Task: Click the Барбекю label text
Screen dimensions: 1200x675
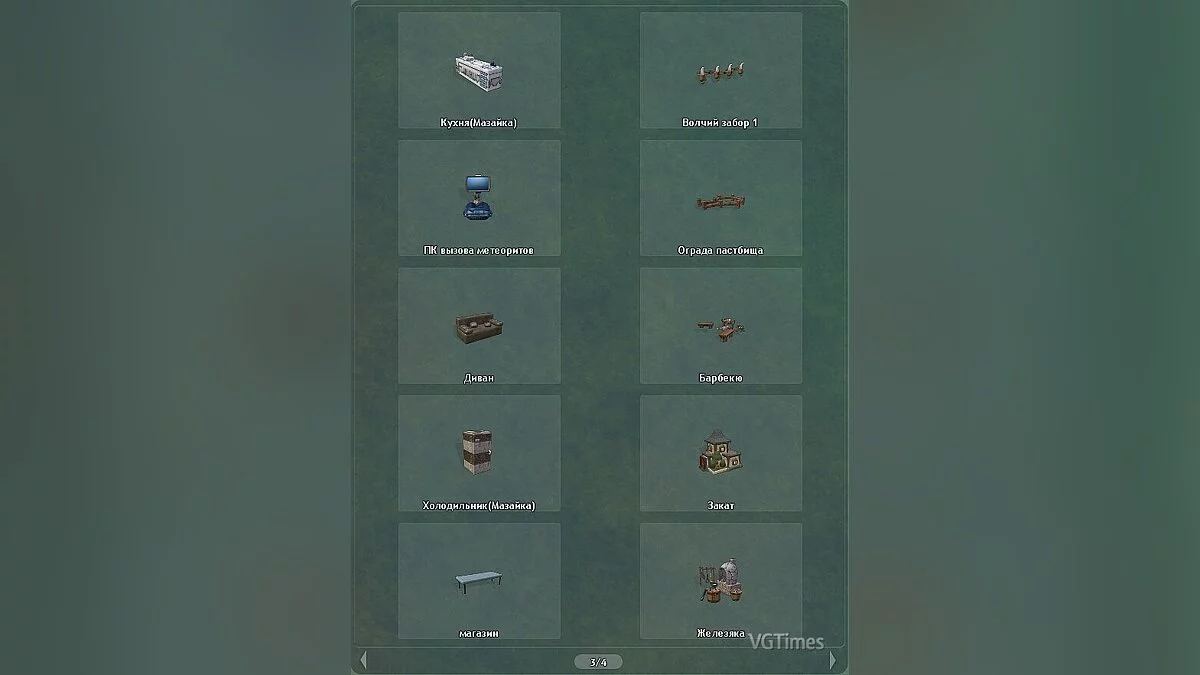Action: pos(721,378)
